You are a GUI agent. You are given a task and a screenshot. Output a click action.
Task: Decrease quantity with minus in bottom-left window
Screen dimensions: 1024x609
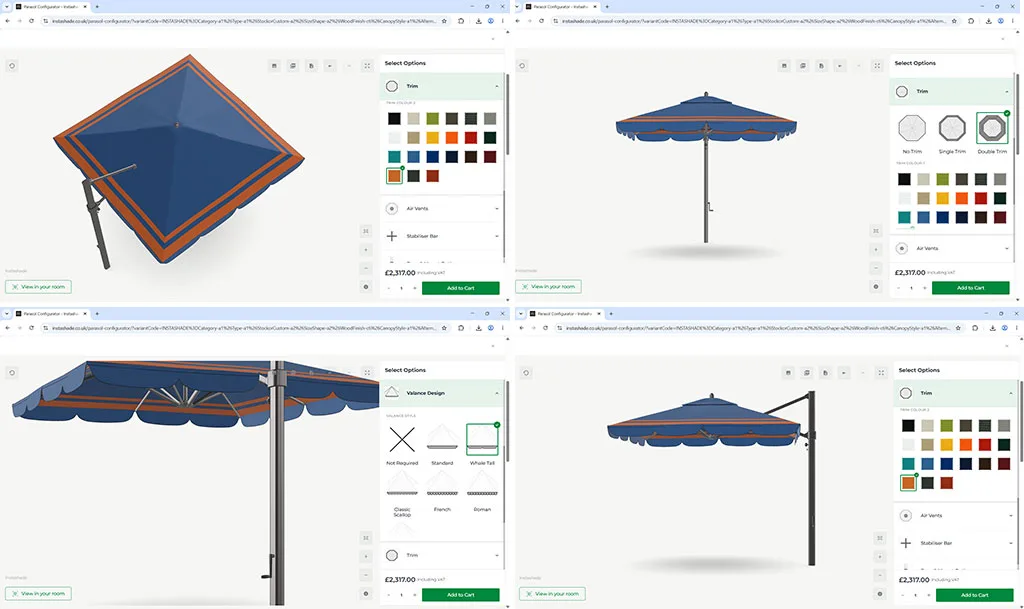click(x=389, y=595)
